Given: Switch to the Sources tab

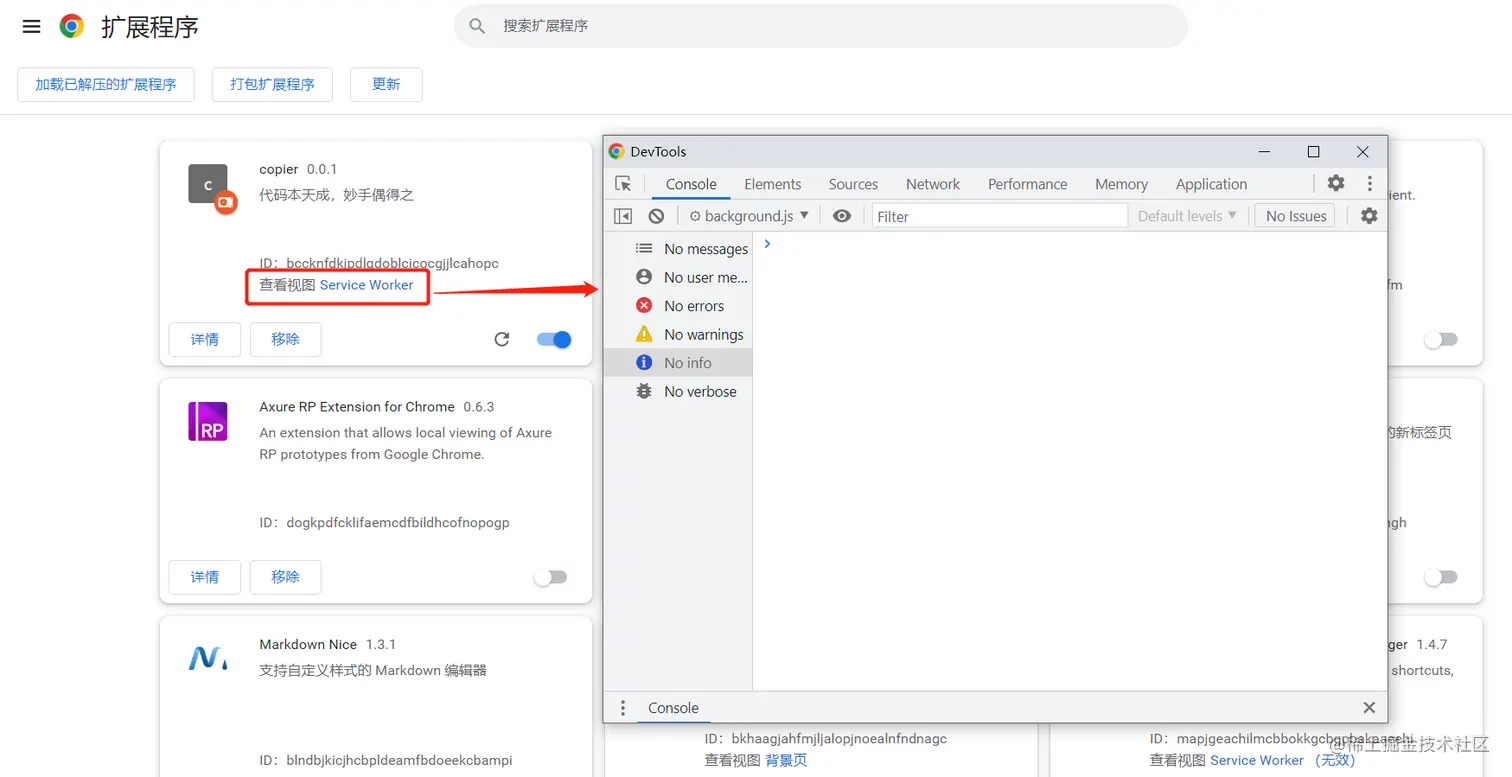Looking at the screenshot, I should click(853, 184).
